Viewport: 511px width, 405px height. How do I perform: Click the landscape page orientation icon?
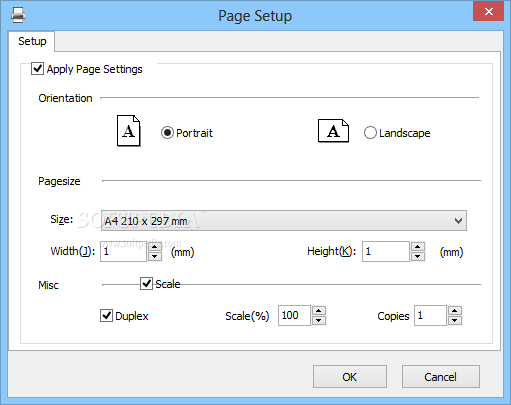[333, 131]
